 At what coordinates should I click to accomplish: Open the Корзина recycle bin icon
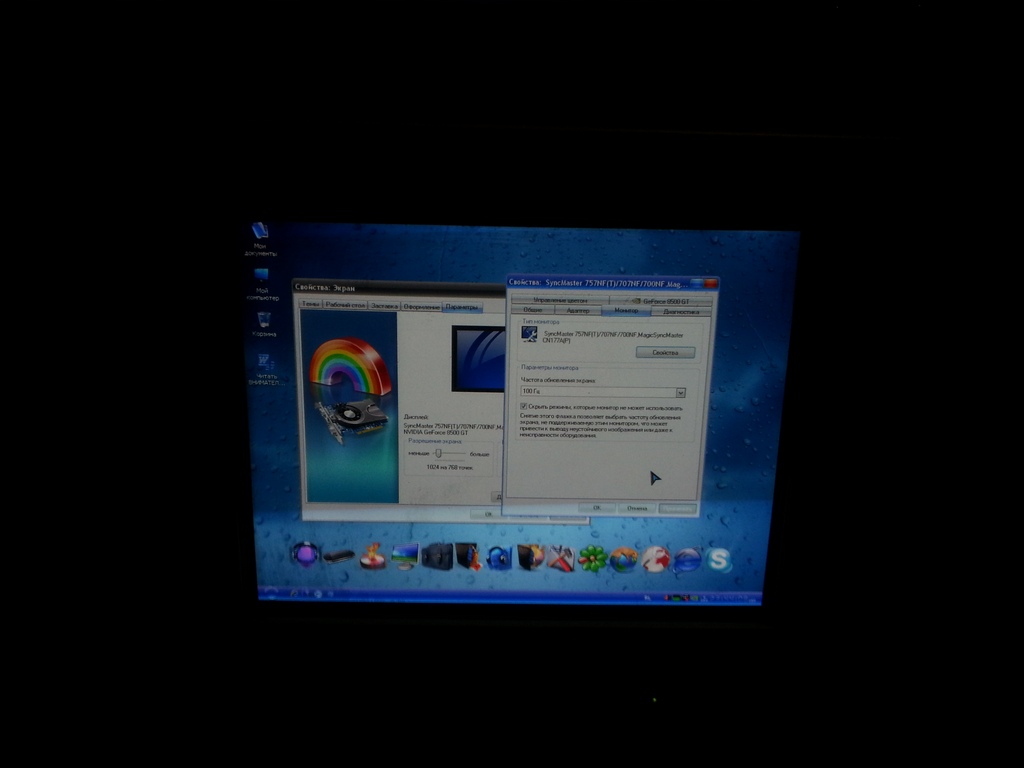tap(263, 320)
